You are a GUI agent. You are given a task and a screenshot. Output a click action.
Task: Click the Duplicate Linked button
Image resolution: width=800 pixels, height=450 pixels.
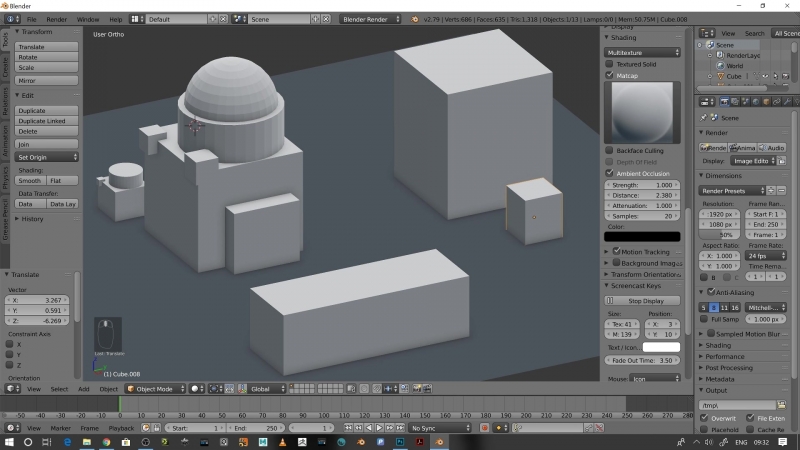coord(46,121)
